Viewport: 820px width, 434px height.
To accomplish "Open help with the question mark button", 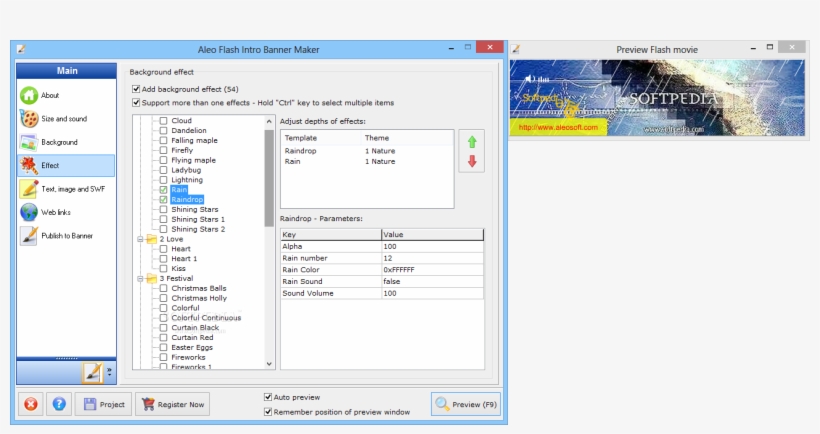I will tap(59, 404).
